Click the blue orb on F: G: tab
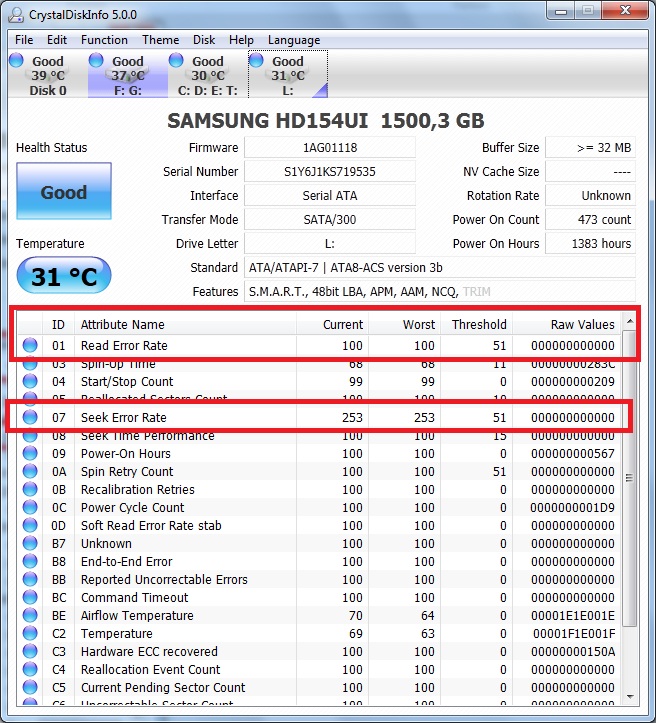The height and width of the screenshot is (723, 656). pyautogui.click(x=96, y=60)
